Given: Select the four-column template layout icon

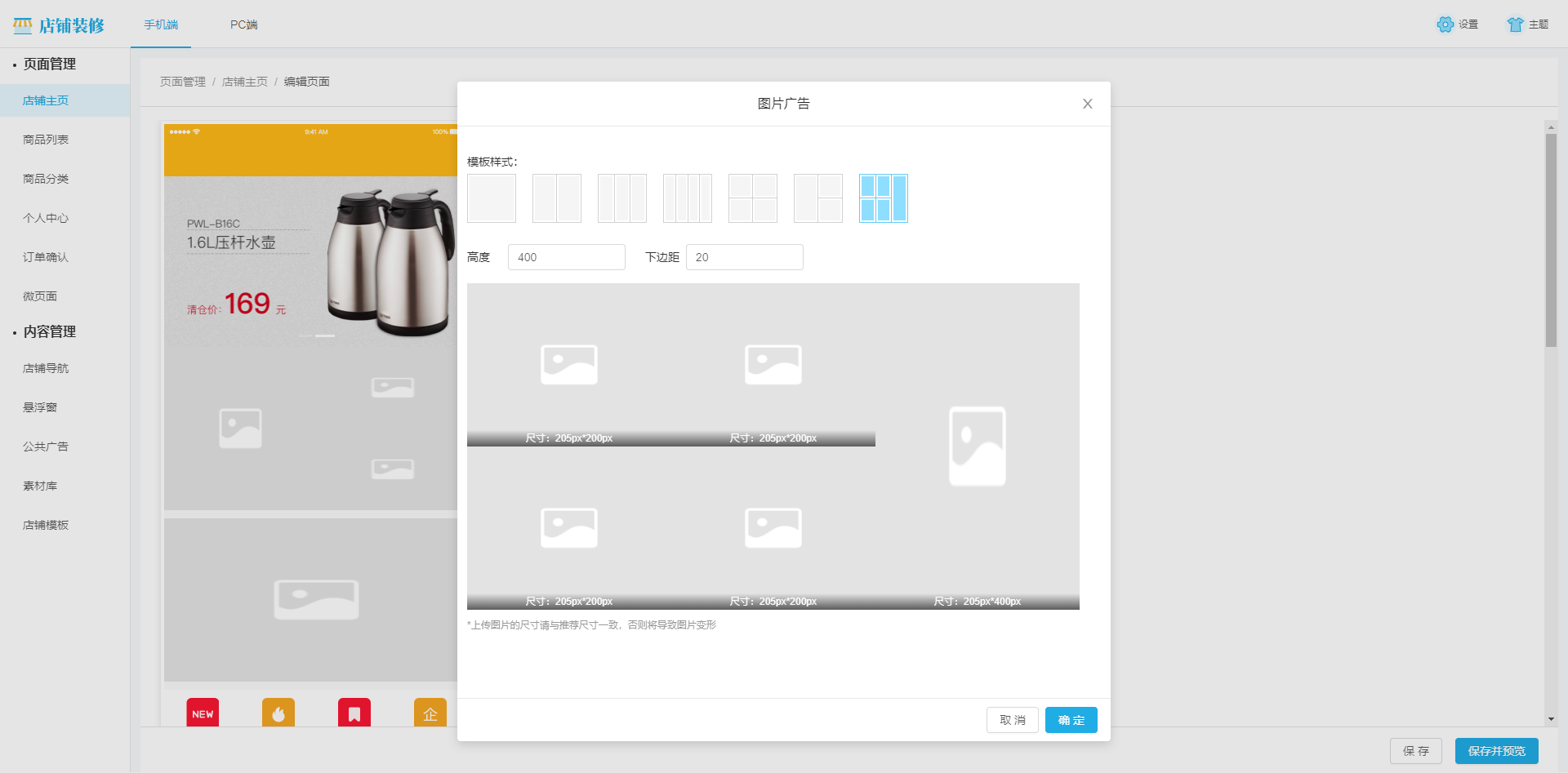Looking at the screenshot, I should (688, 198).
